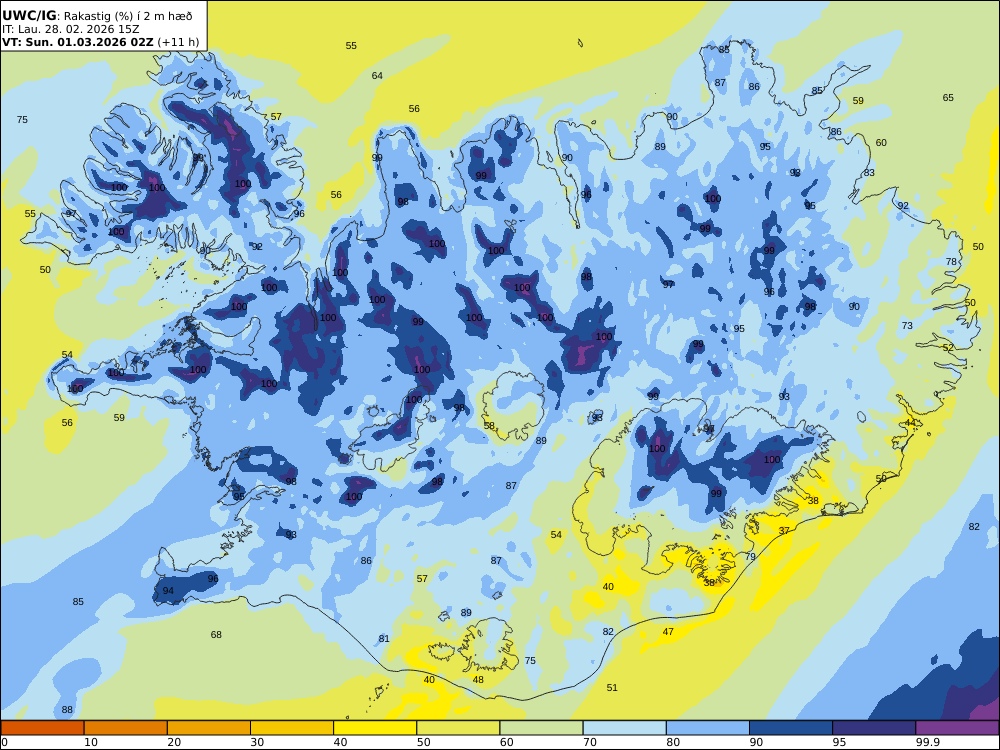Click the 95–99.9 dark purple legend band
Image resolution: width=1000 pixels, height=750 pixels.
[x=874, y=728]
